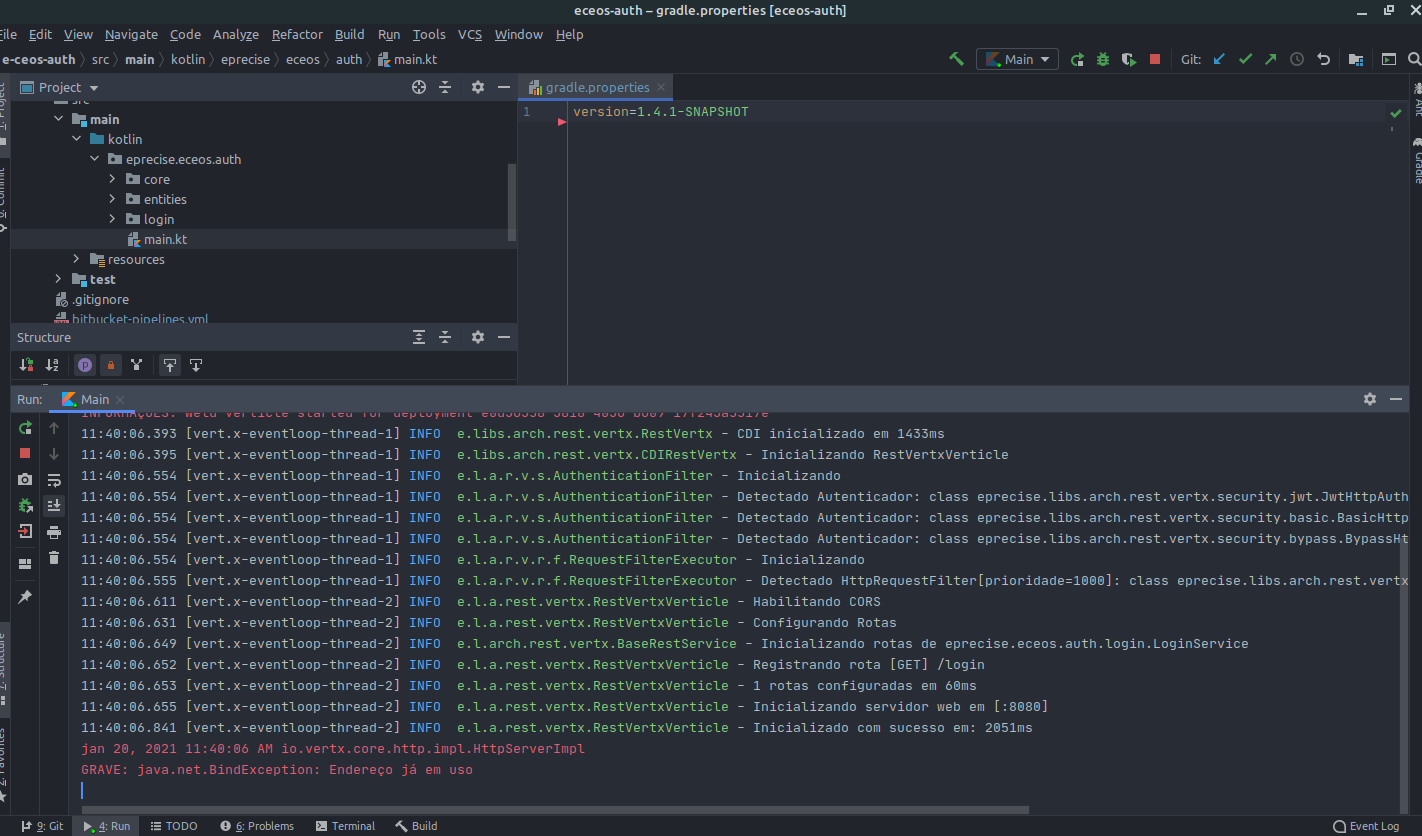Toggle soft-wrap in Run console

[54, 480]
